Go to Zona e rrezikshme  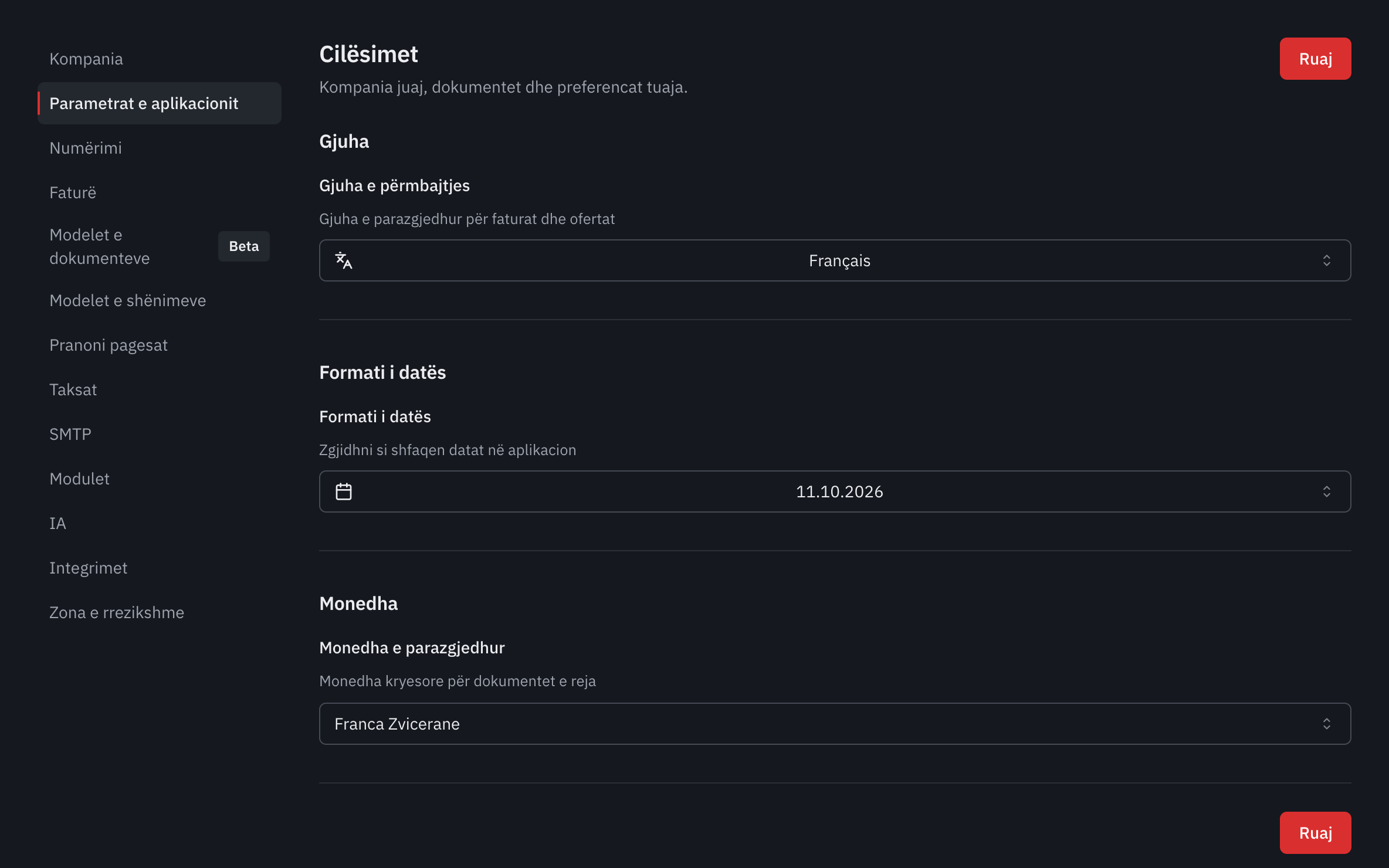tap(160, 612)
